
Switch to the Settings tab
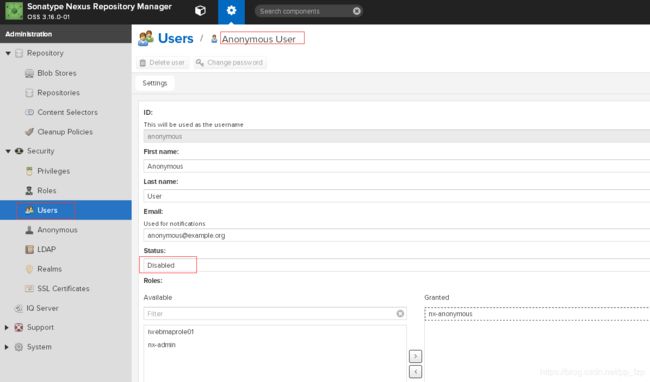click(155, 83)
